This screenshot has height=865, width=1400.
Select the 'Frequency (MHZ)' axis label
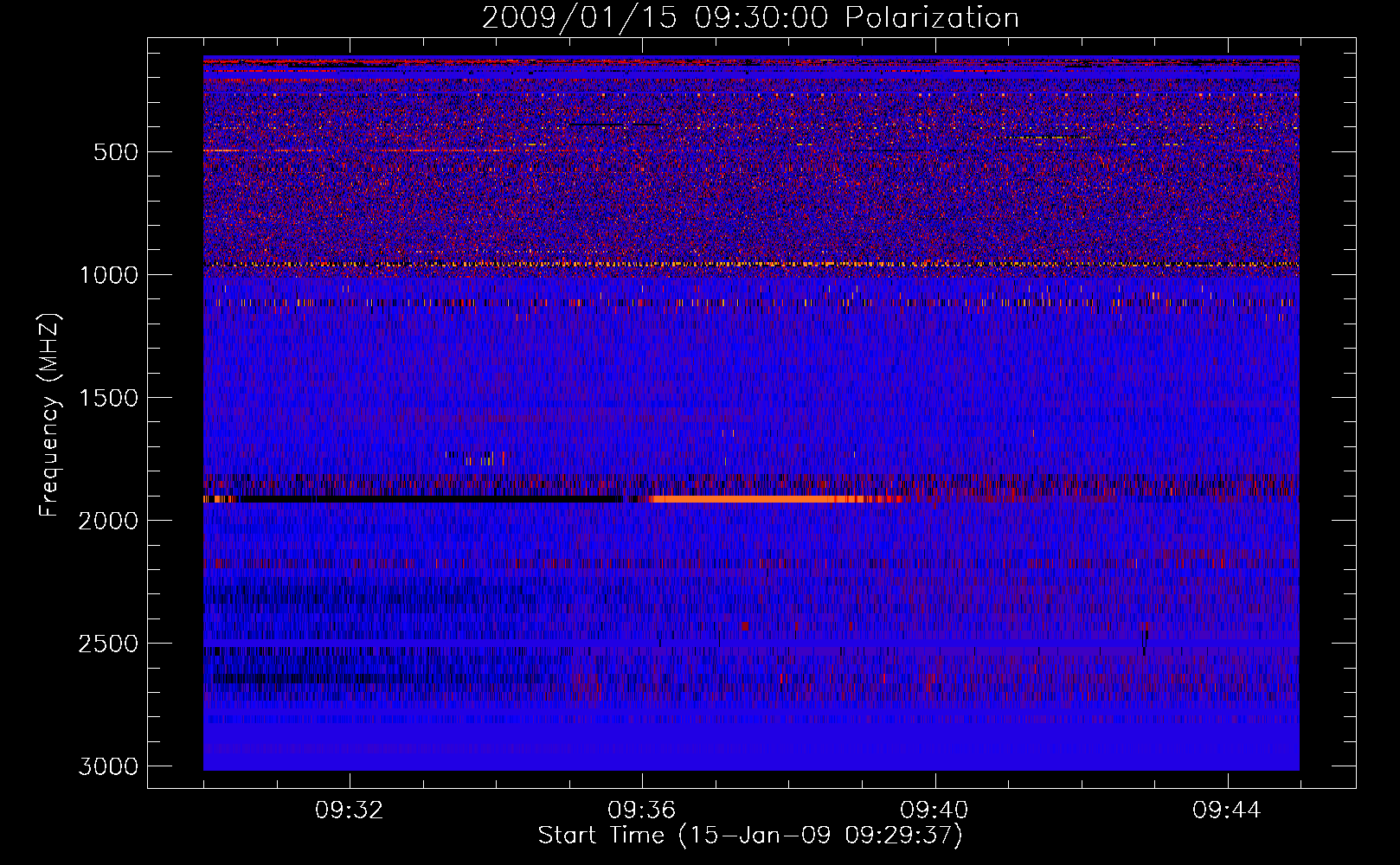50,415
